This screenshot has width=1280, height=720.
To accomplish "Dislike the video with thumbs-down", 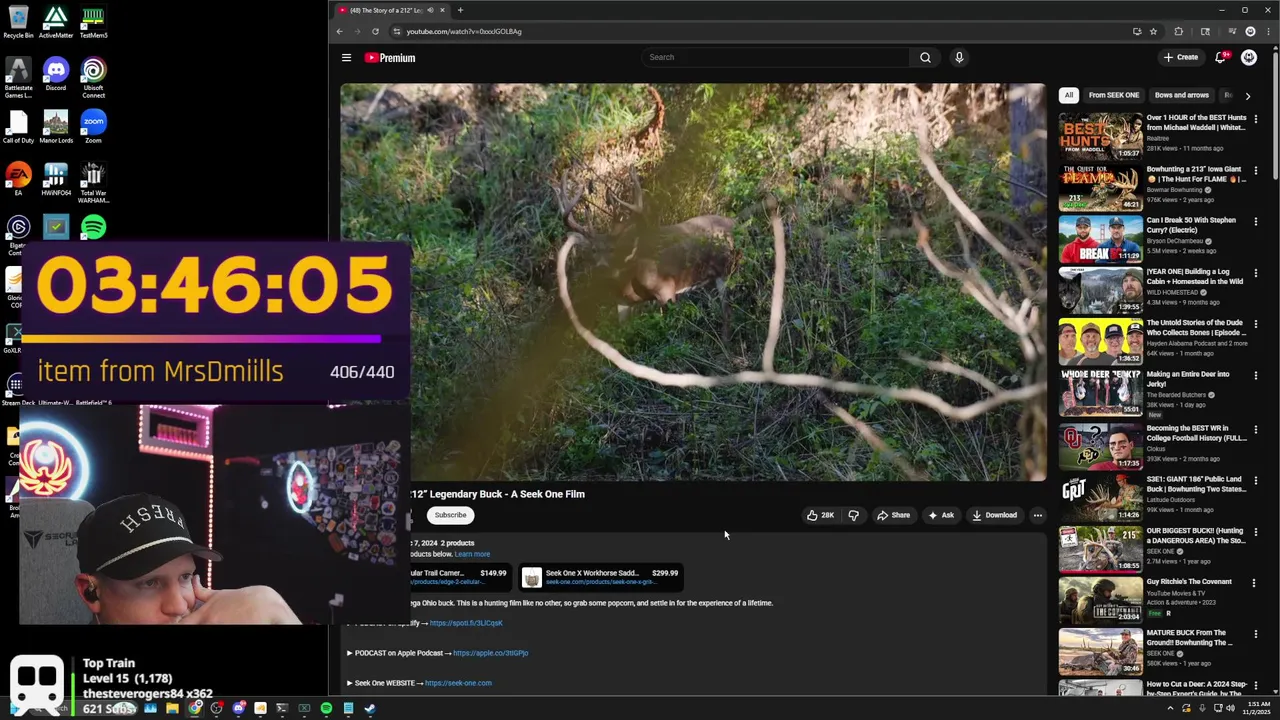I will point(853,515).
